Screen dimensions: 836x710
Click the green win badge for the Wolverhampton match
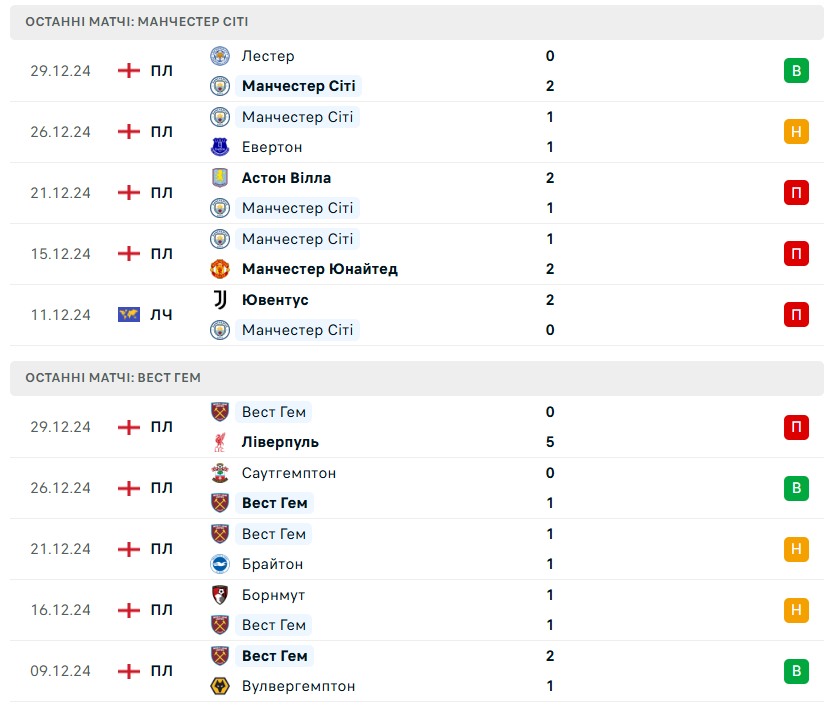pyautogui.click(x=796, y=671)
